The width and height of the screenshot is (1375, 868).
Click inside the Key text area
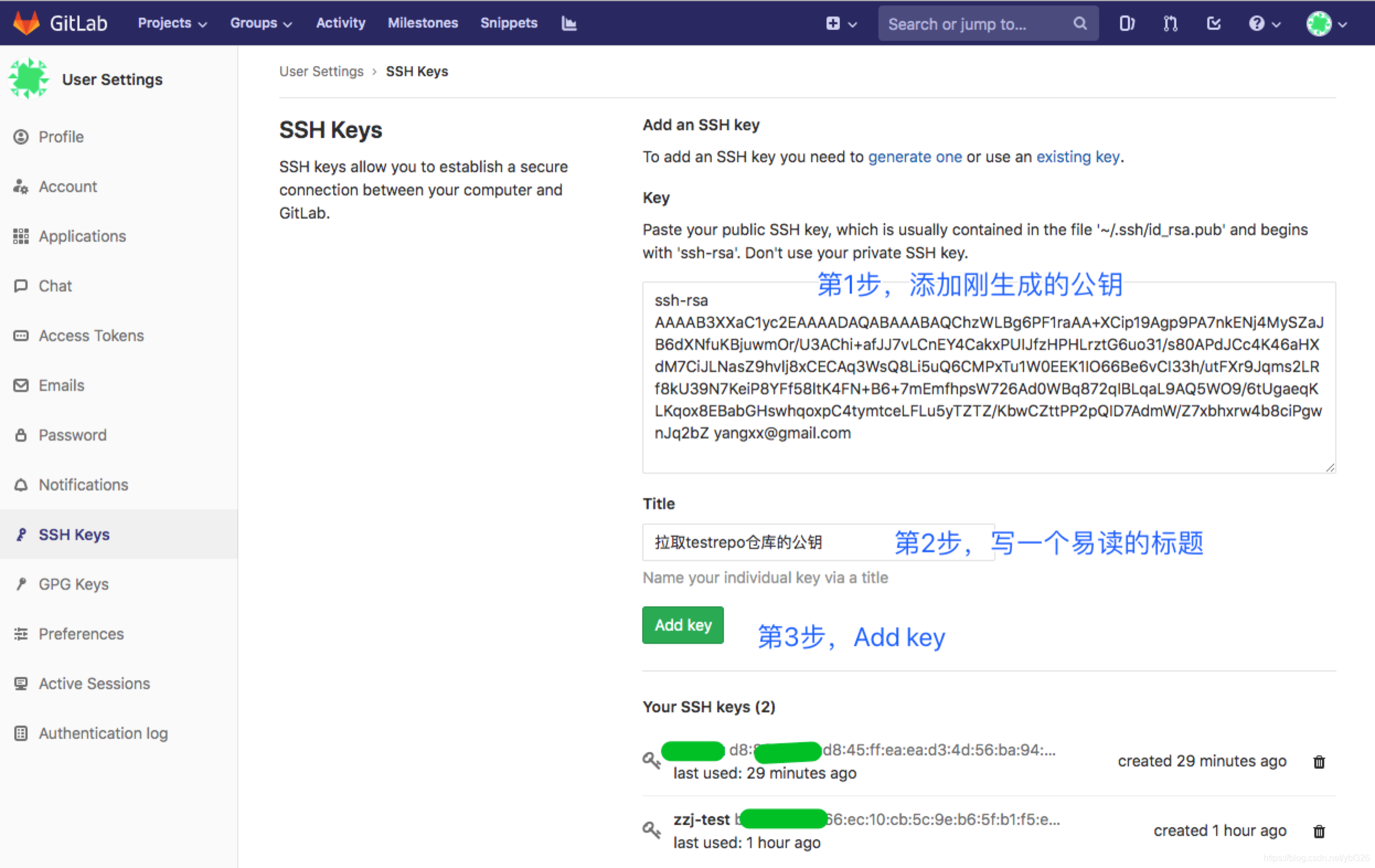(x=988, y=377)
